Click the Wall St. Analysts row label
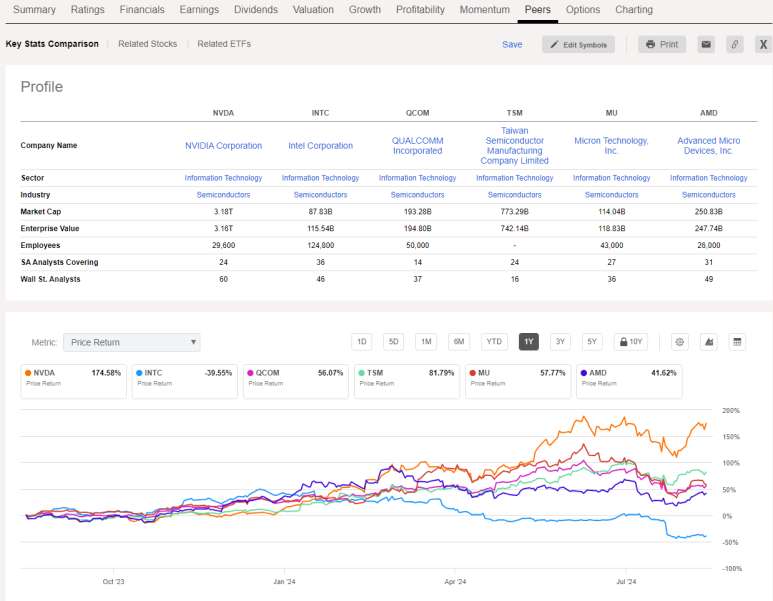Viewport: 773px width, 601px height. point(50,279)
